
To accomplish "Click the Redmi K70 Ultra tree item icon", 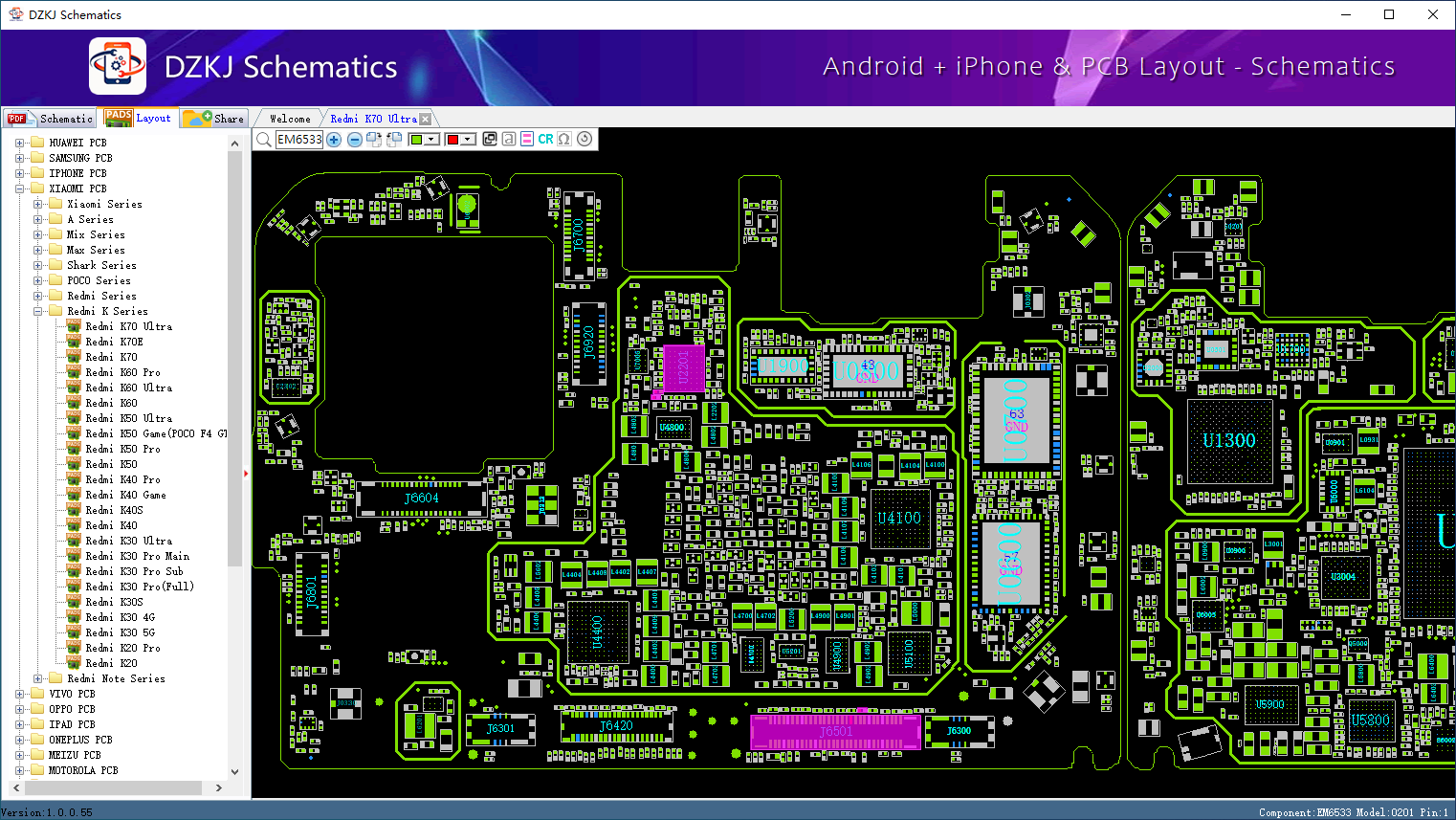I will [74, 326].
